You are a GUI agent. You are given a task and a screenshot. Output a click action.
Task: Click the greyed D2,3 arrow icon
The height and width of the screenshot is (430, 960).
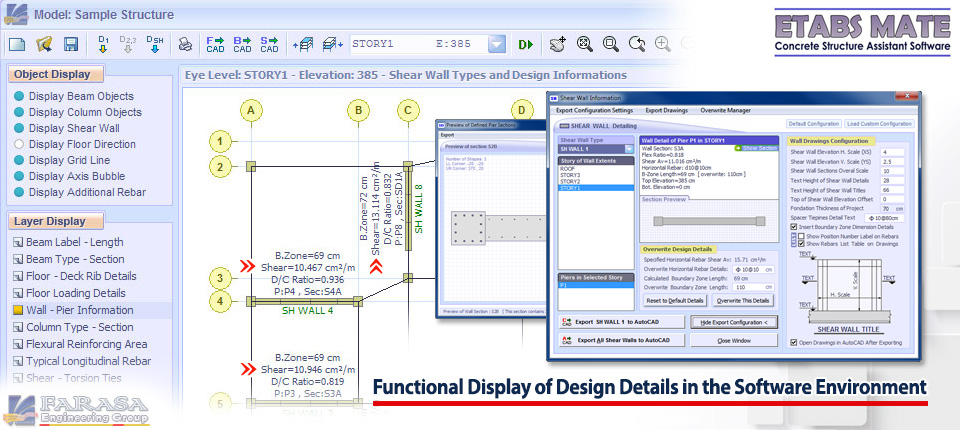pyautogui.click(x=128, y=44)
